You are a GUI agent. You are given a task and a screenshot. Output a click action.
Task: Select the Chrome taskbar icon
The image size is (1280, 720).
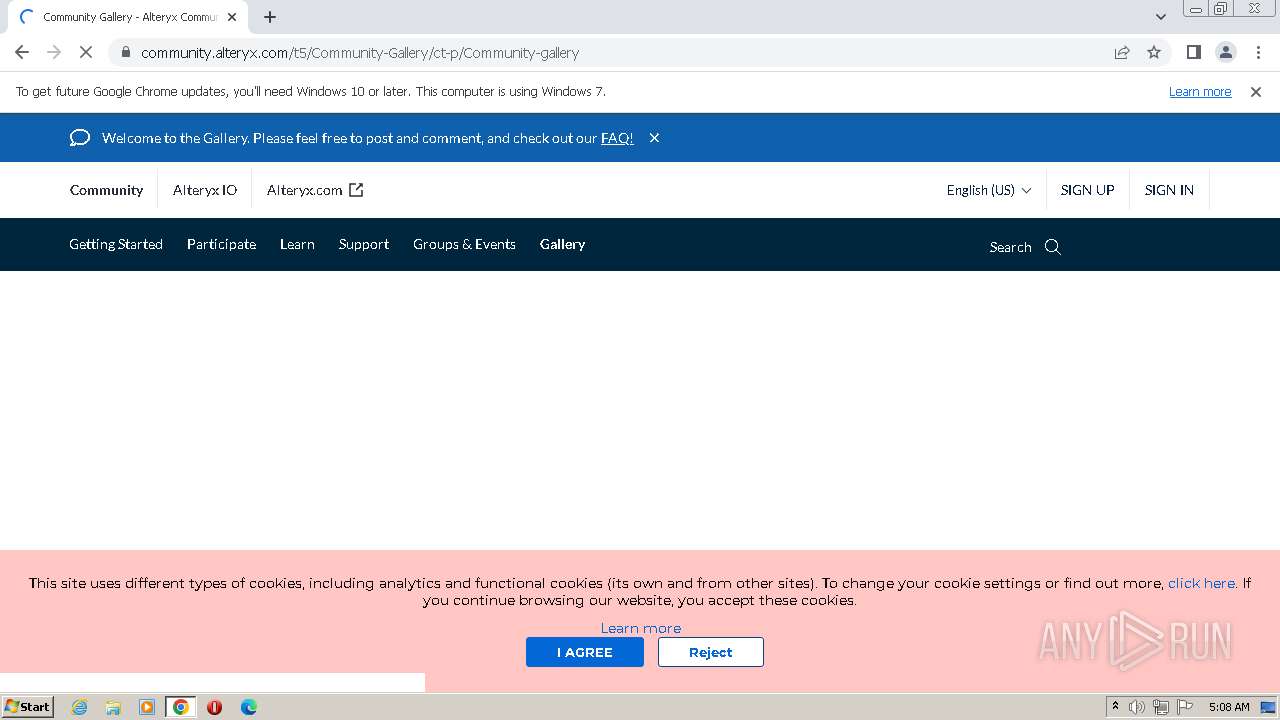tap(181, 707)
